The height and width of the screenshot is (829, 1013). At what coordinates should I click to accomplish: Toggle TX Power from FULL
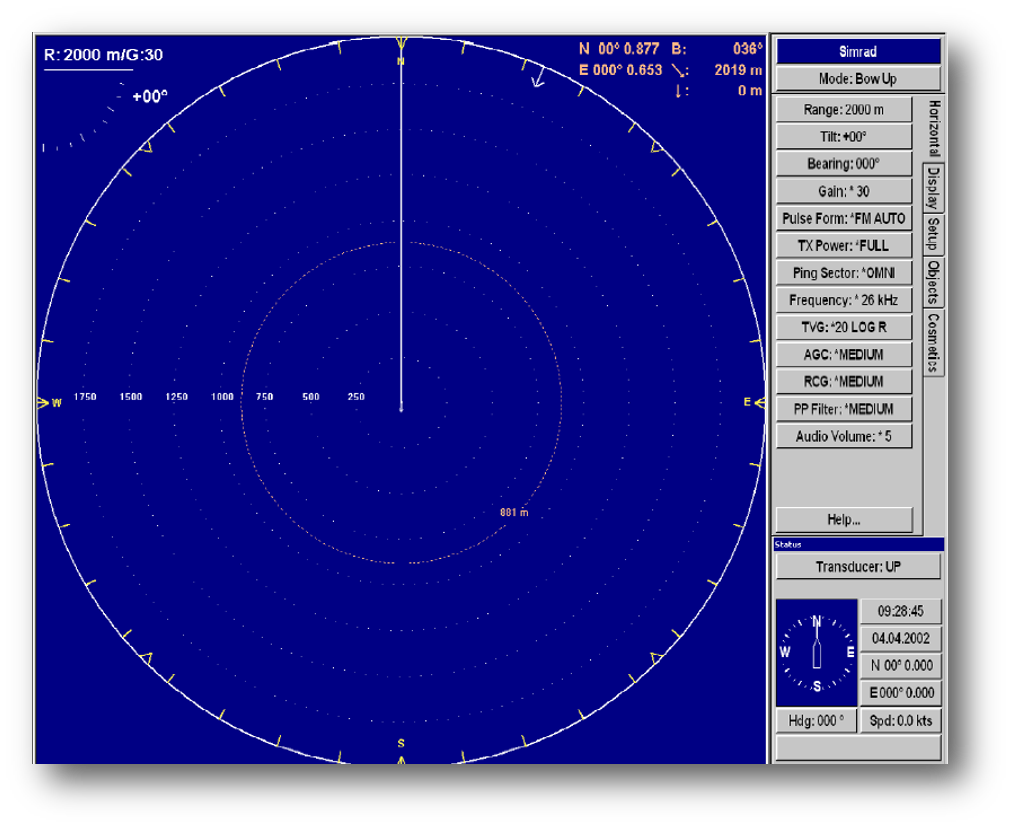843,245
